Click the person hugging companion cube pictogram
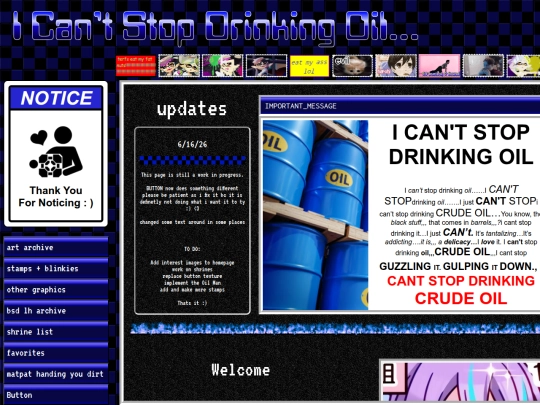540x405 pixels. (56, 152)
